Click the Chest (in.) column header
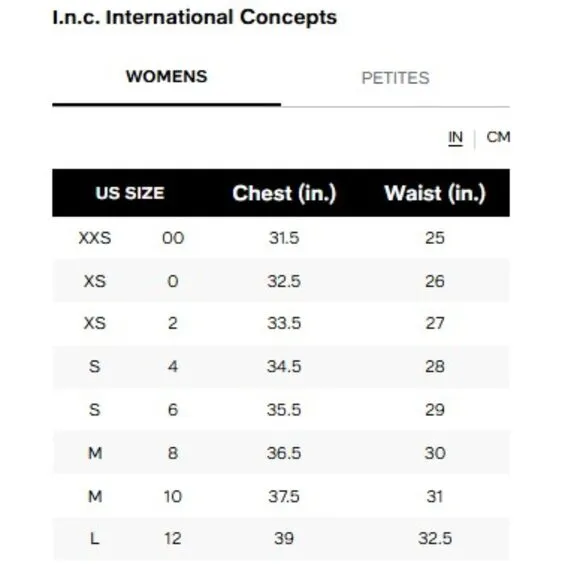 pos(284,193)
